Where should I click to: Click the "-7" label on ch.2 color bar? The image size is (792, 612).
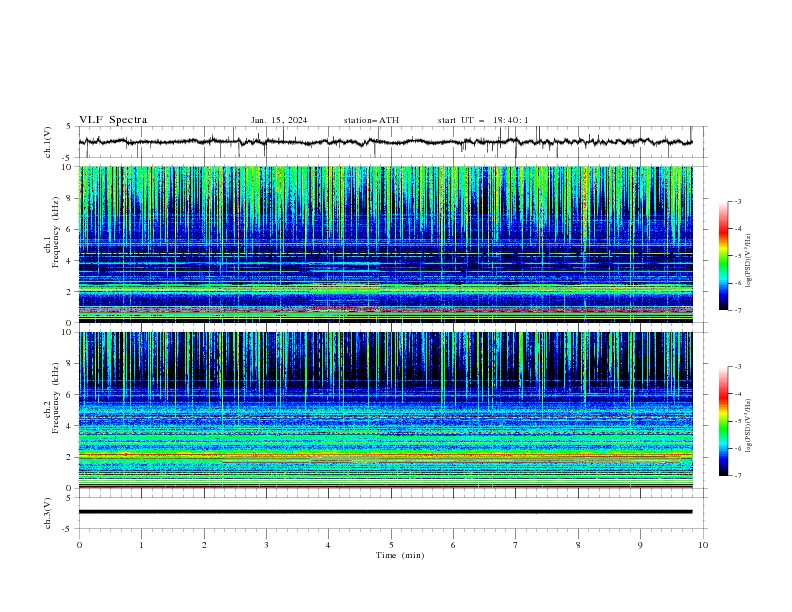737,475
